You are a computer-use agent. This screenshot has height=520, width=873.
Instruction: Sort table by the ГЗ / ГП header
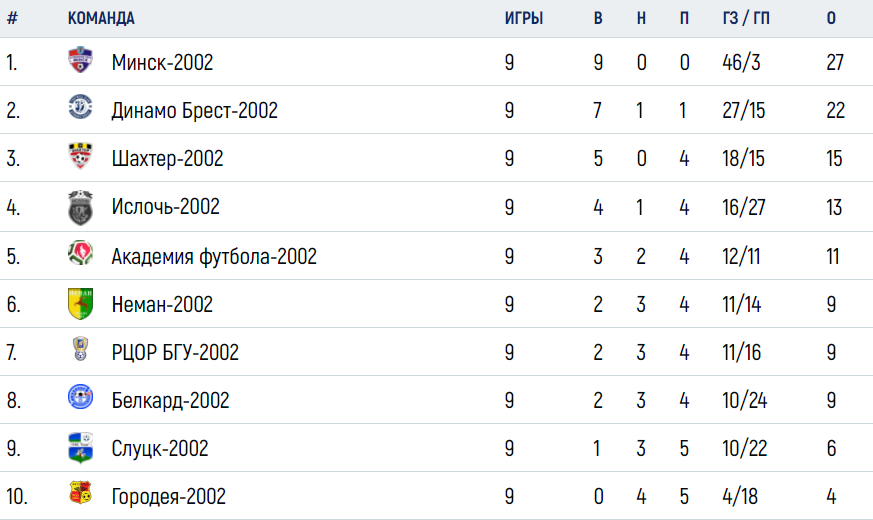click(746, 18)
